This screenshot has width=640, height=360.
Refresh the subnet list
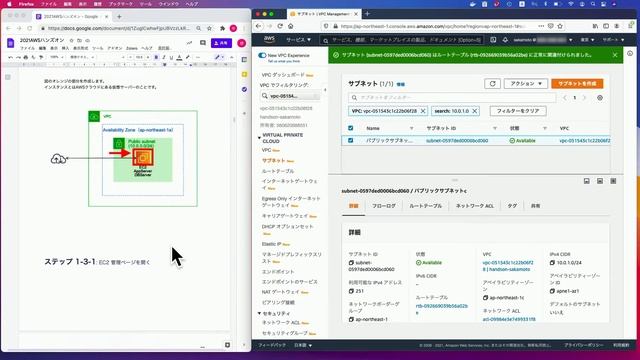click(x=492, y=83)
